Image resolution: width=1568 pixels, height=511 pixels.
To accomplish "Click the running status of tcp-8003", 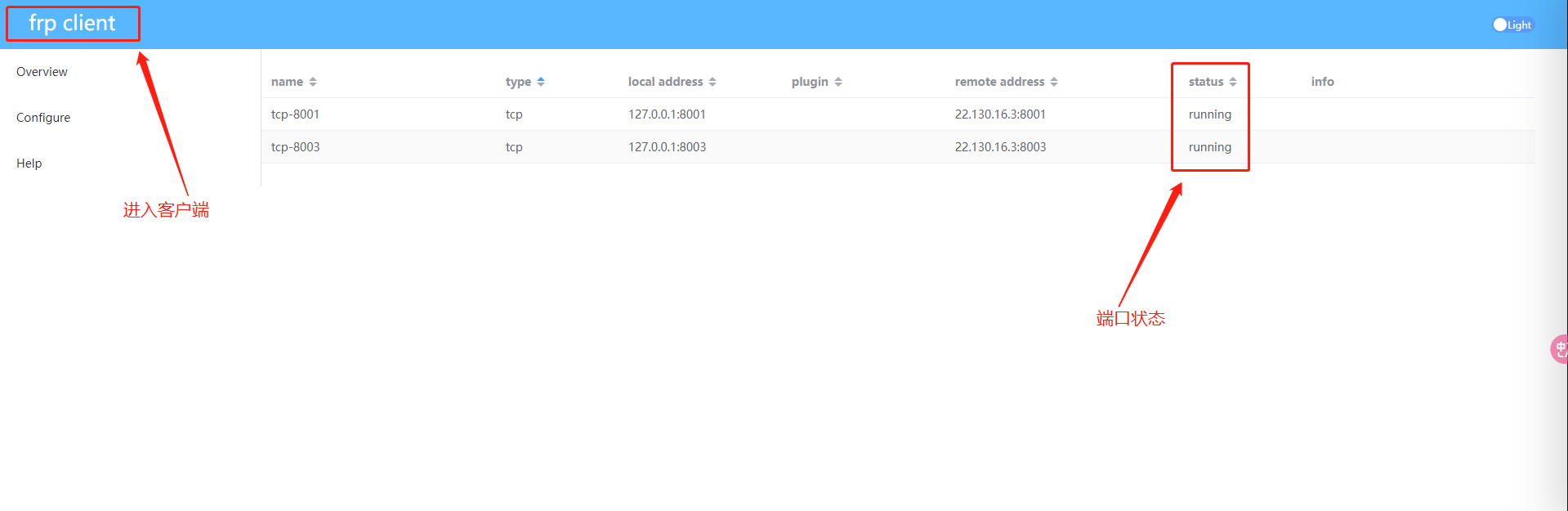I will [1209, 147].
